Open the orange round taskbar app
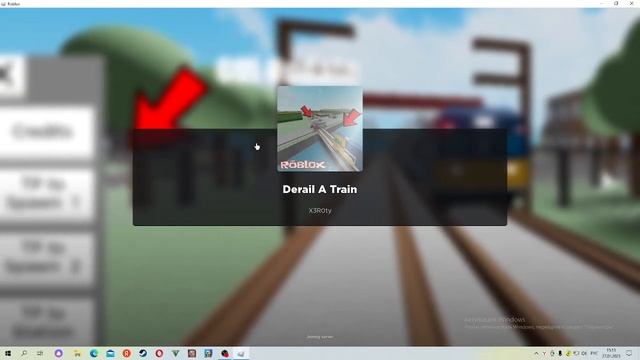 pos(127,353)
